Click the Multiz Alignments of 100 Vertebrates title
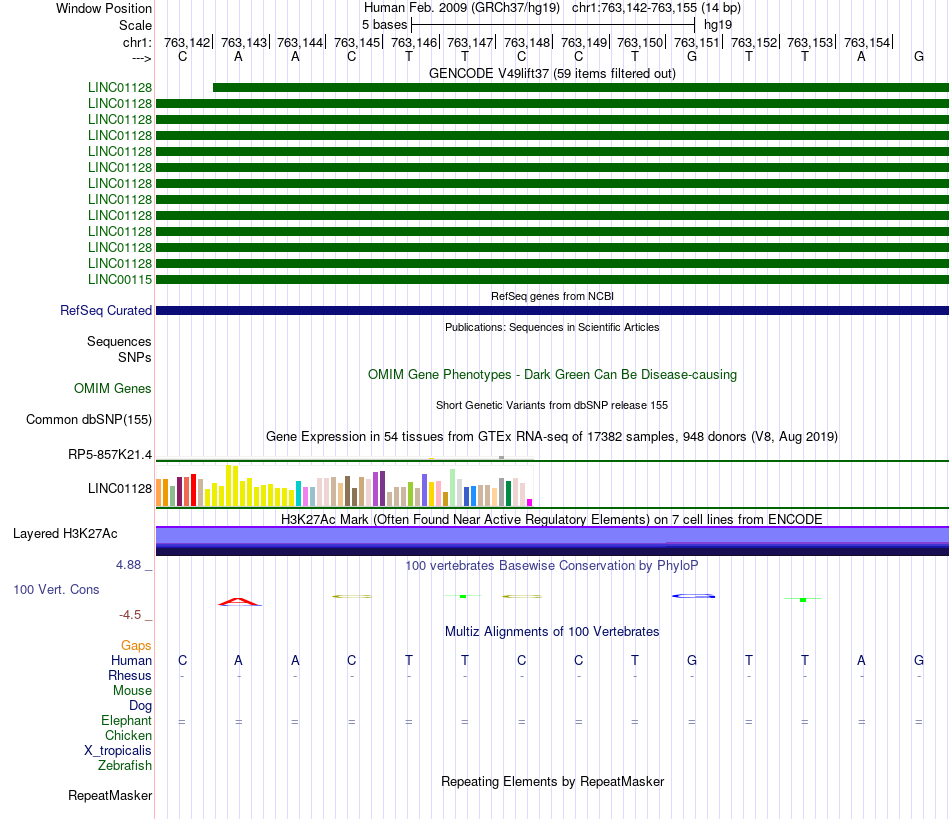This screenshot has width=950, height=819. (x=552, y=631)
